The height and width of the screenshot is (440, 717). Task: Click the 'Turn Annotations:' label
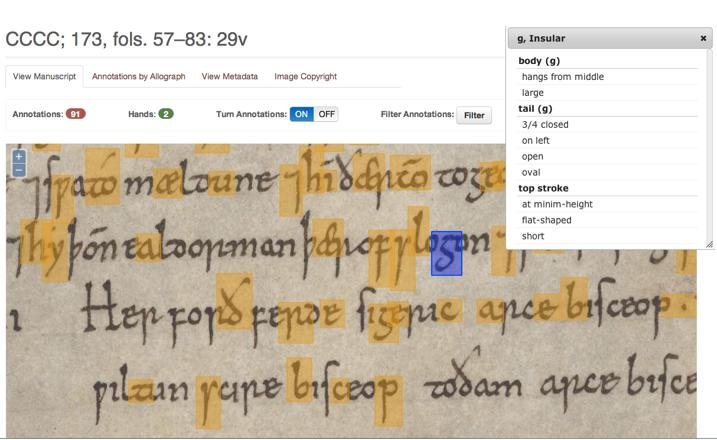point(251,114)
